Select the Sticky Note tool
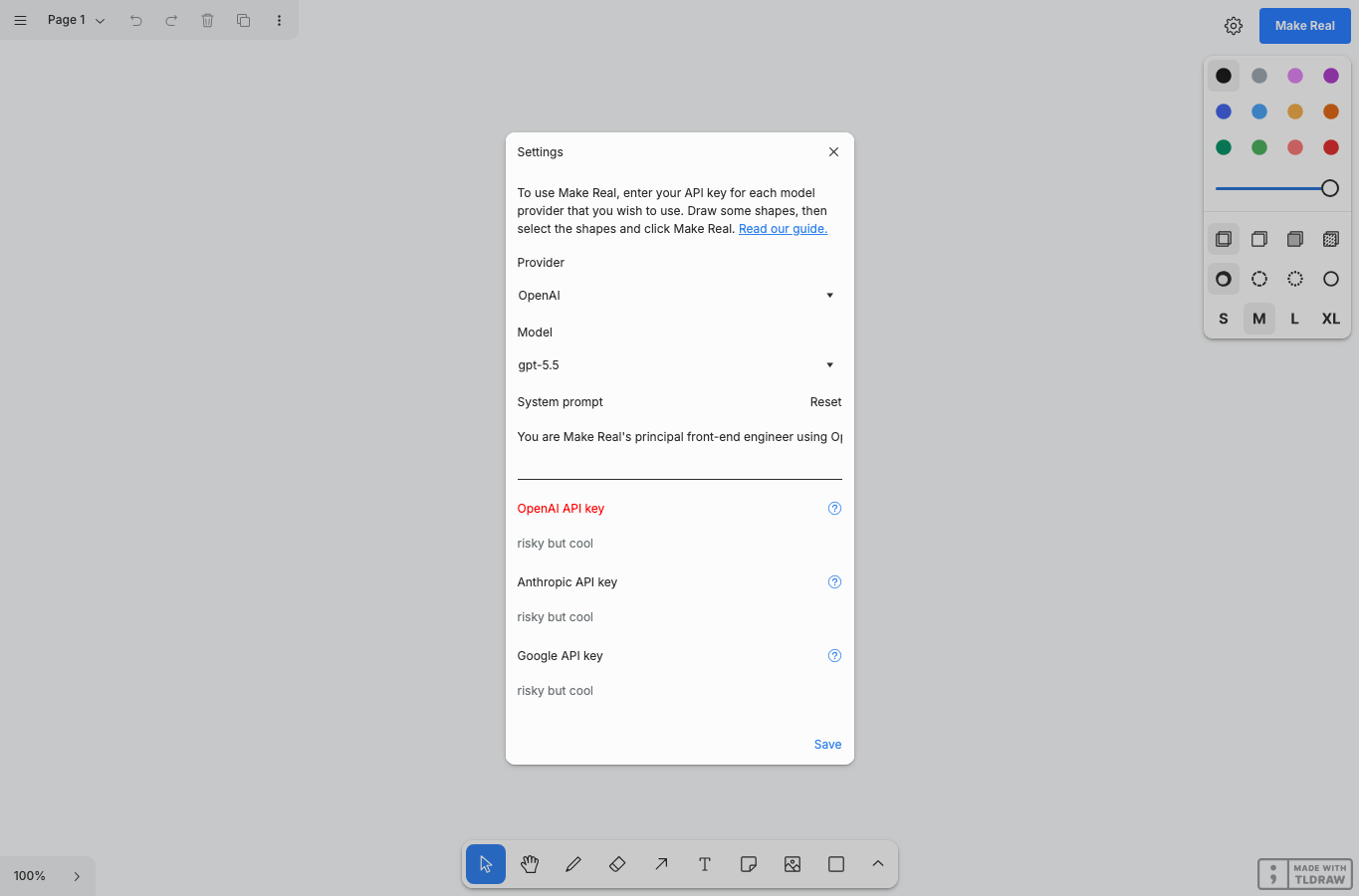This screenshot has width=1359, height=896. [749, 864]
